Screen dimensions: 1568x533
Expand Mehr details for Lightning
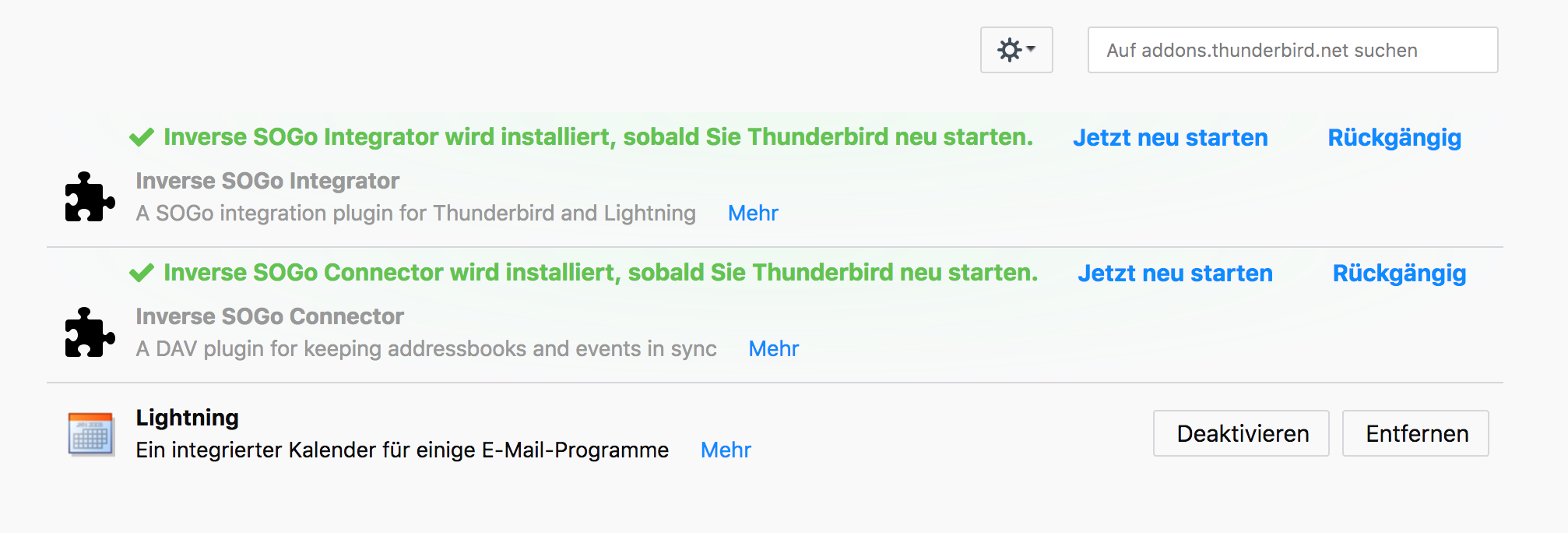pyautogui.click(x=726, y=450)
